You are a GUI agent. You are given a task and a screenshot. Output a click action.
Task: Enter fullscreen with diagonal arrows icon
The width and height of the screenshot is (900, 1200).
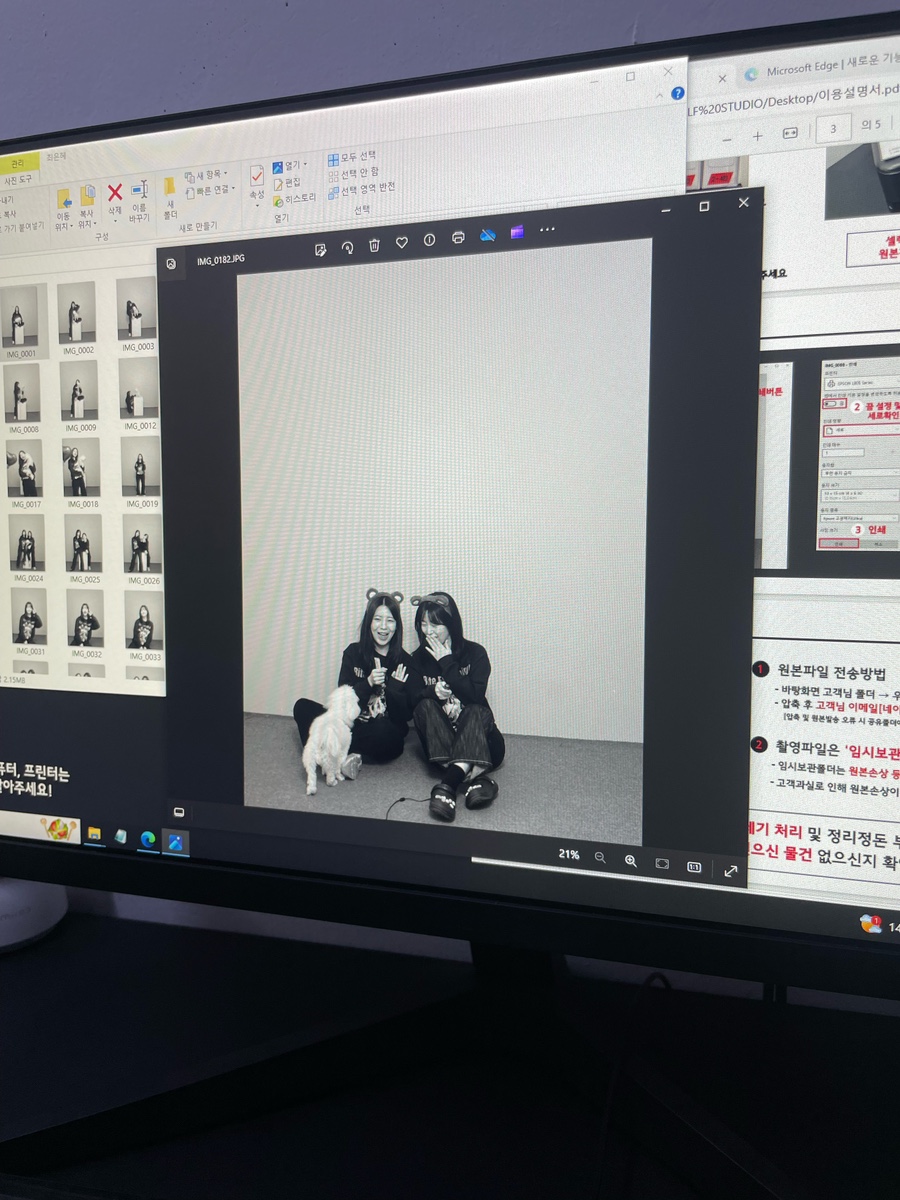730,872
